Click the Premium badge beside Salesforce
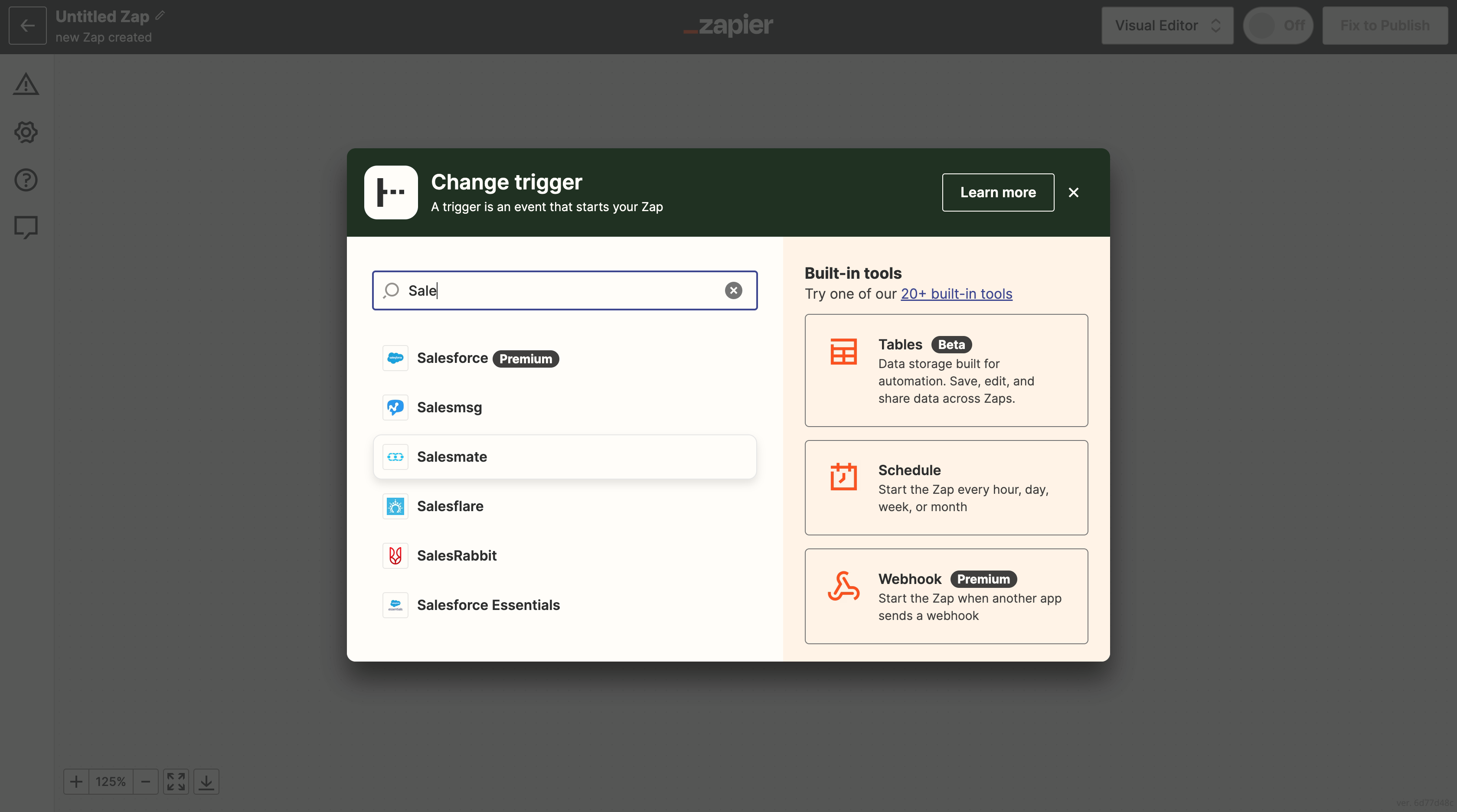The height and width of the screenshot is (812, 1457). (x=526, y=359)
